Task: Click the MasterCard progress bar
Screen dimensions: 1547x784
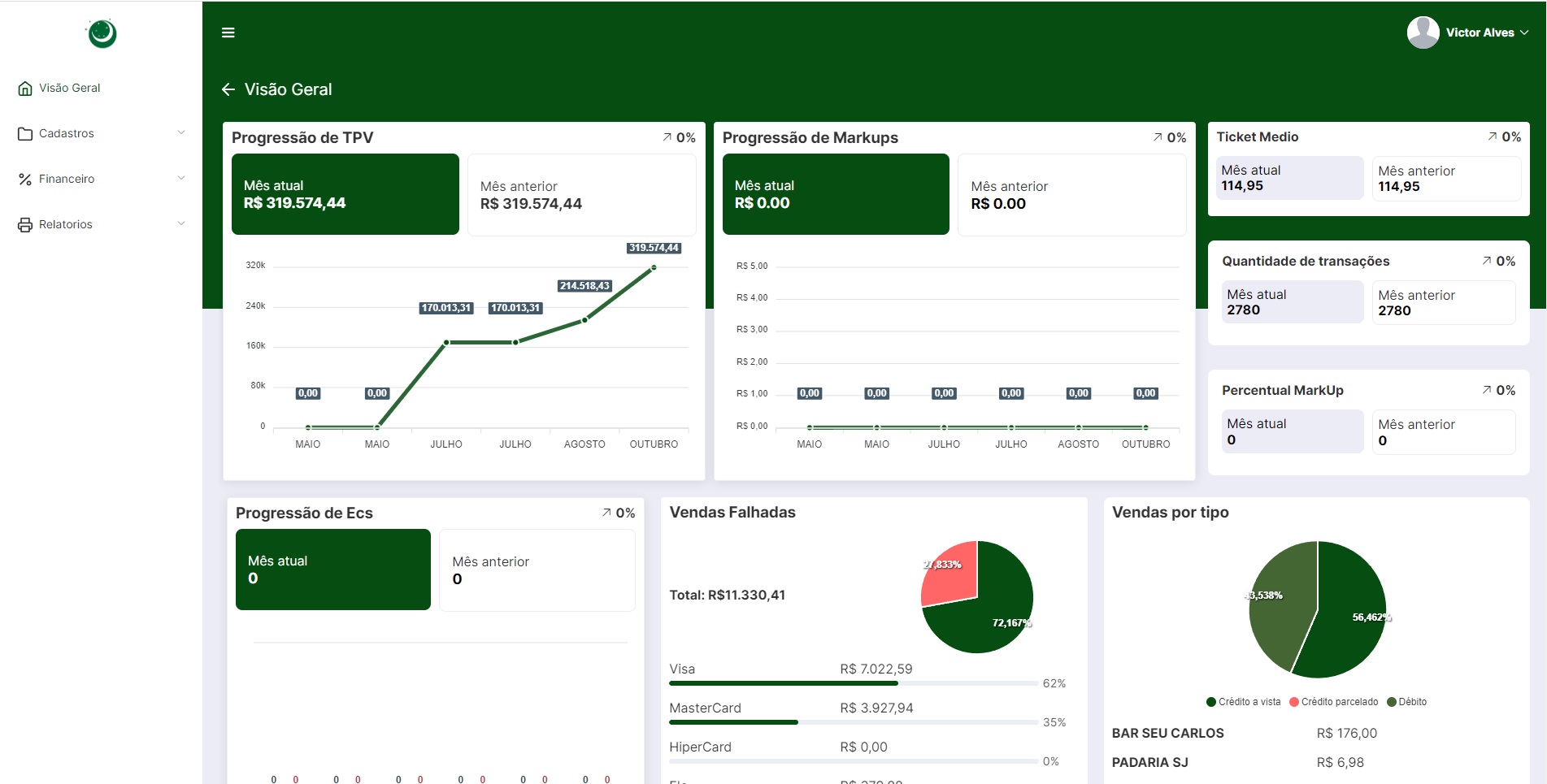Action: click(854, 722)
